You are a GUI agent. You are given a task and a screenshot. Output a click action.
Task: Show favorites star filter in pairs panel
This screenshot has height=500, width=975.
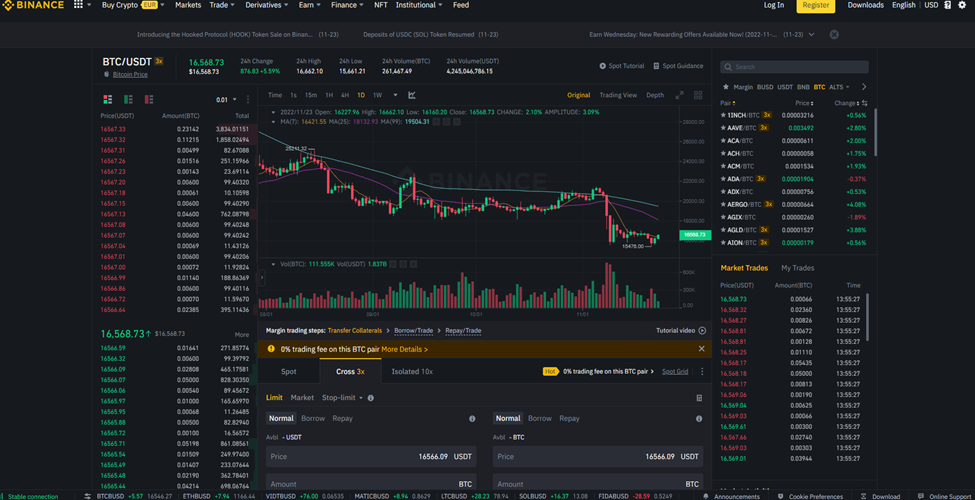(x=725, y=87)
